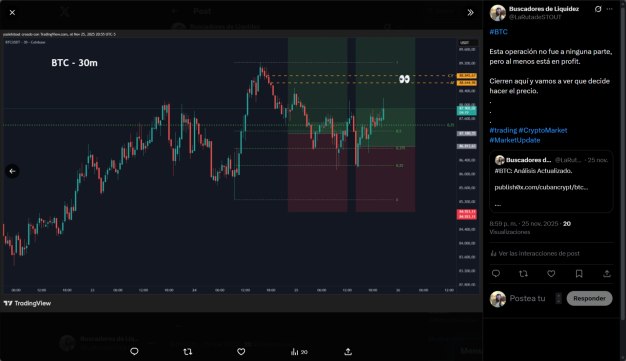The image size is (626, 361).
Task: Click the Responder button
Action: (589, 298)
